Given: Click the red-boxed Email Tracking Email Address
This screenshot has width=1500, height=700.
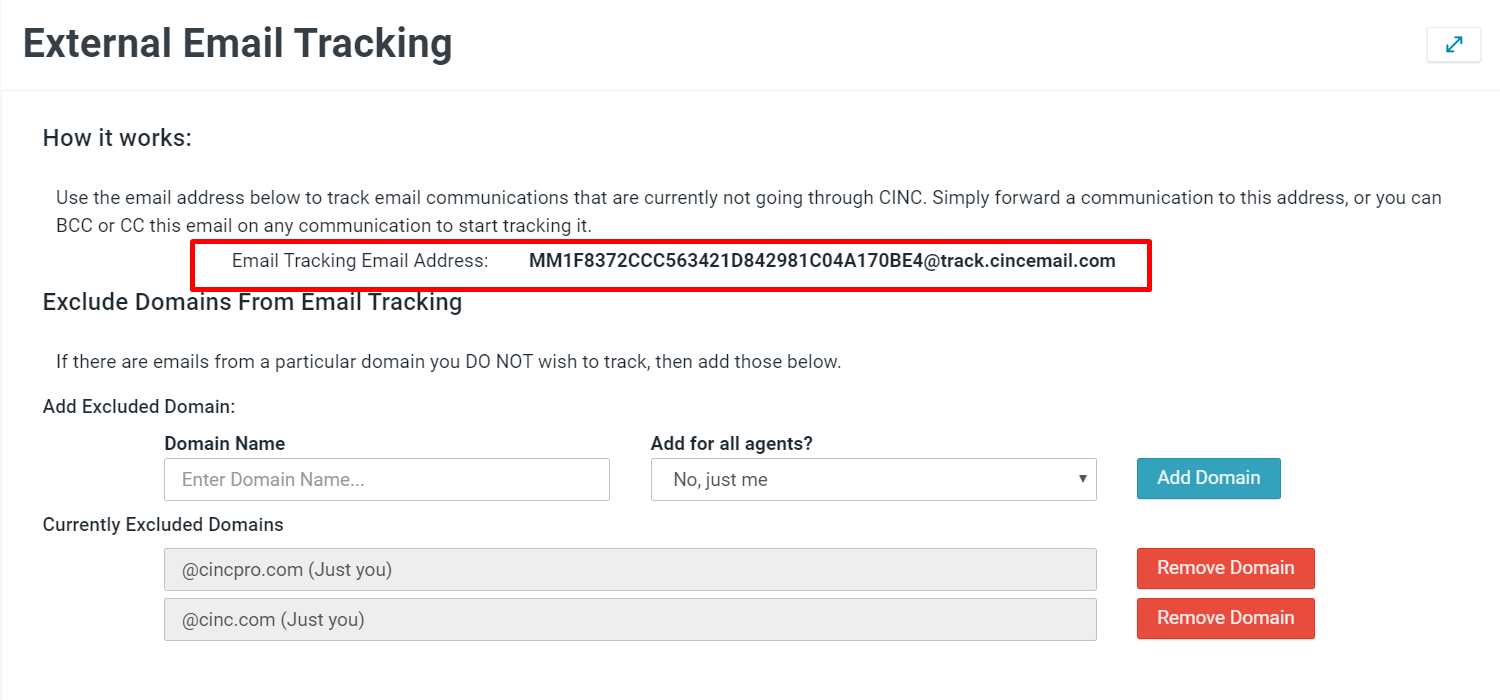Looking at the screenshot, I should 822,261.
